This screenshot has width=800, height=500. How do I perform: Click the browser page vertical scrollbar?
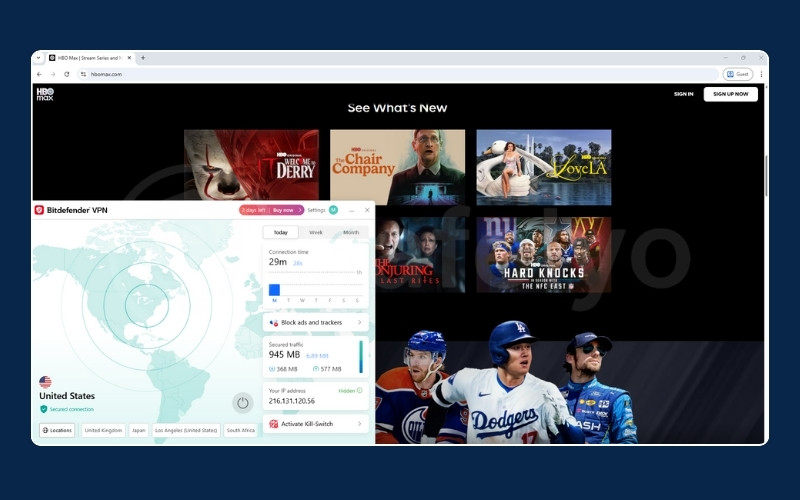tap(766, 176)
